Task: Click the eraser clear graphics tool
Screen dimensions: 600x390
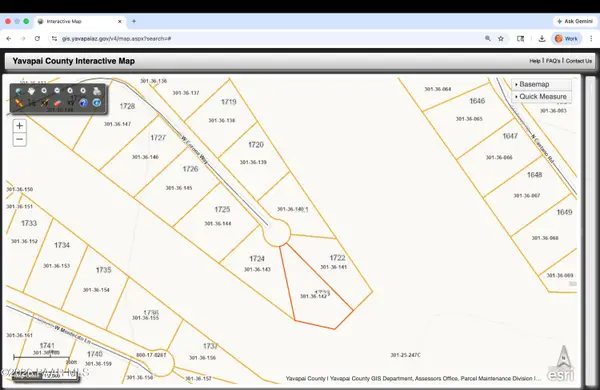Action: point(57,103)
